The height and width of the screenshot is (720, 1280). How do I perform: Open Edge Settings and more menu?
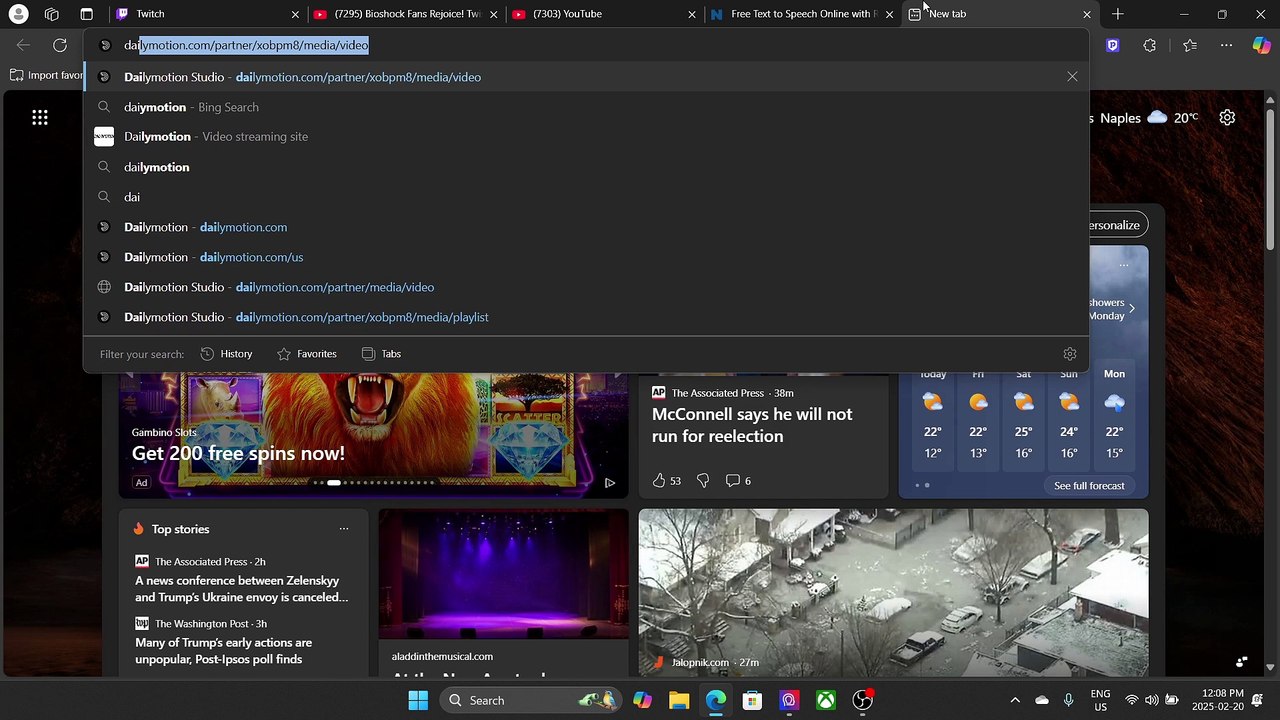tap(1226, 45)
